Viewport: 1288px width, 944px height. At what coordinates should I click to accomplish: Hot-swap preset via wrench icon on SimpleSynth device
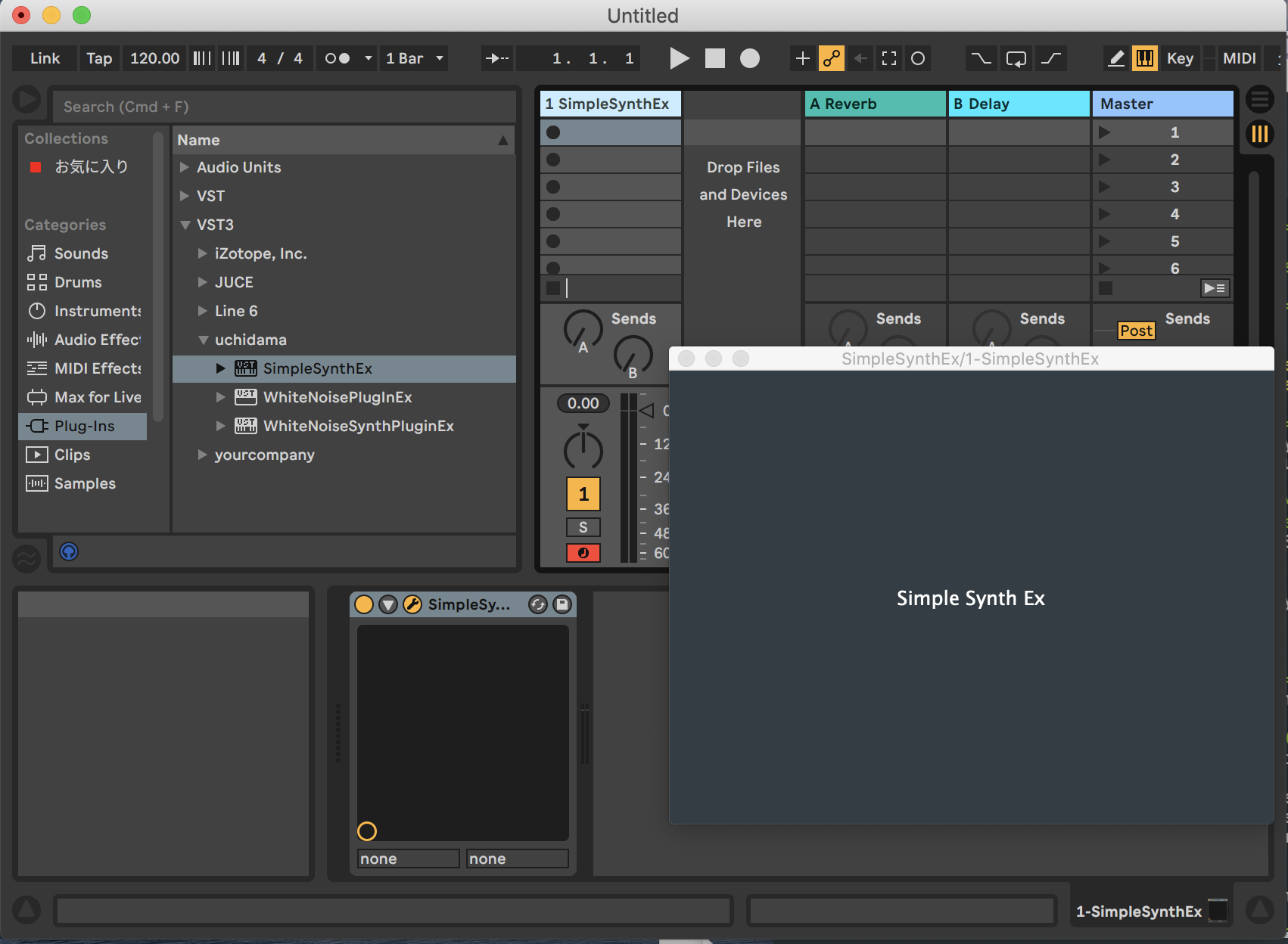pyautogui.click(x=412, y=604)
